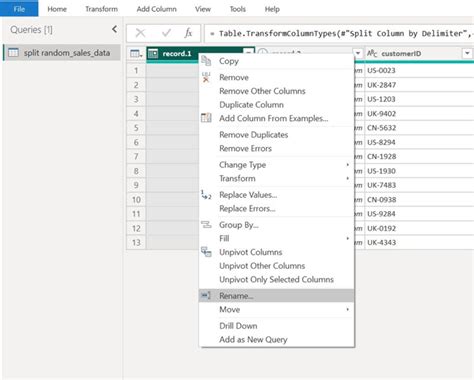Open the Add Column ribbon tab
This screenshot has height=380, width=474.
[x=156, y=9]
